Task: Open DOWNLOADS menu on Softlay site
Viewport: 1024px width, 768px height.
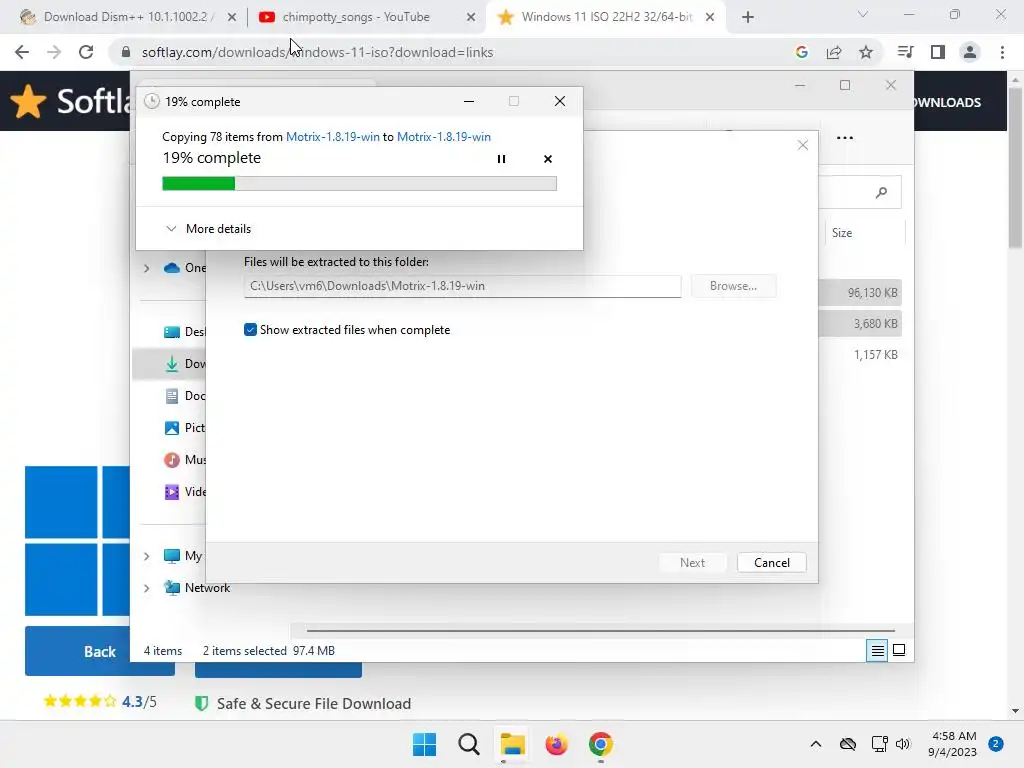Action: coord(948,103)
